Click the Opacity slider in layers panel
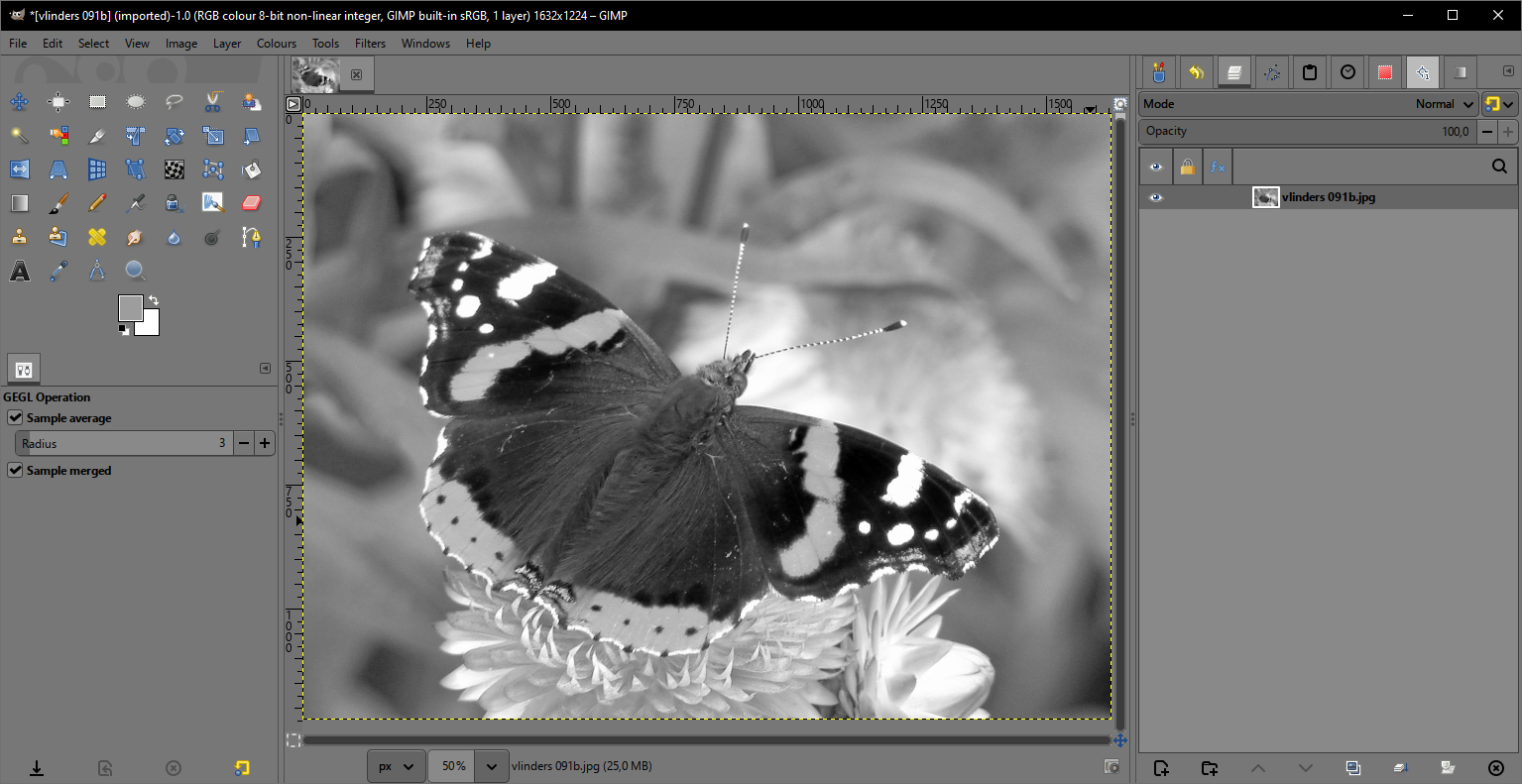1522x784 pixels. tap(1307, 132)
